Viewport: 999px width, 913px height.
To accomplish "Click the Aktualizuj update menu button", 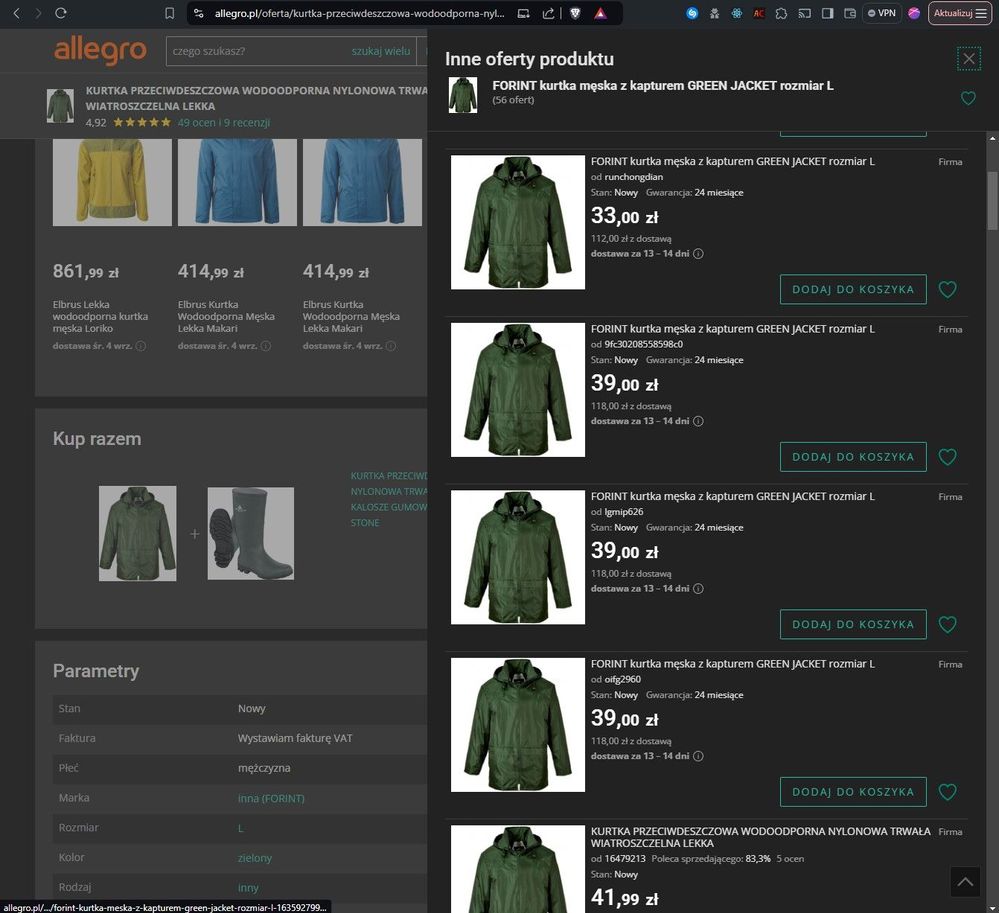I will pos(960,13).
